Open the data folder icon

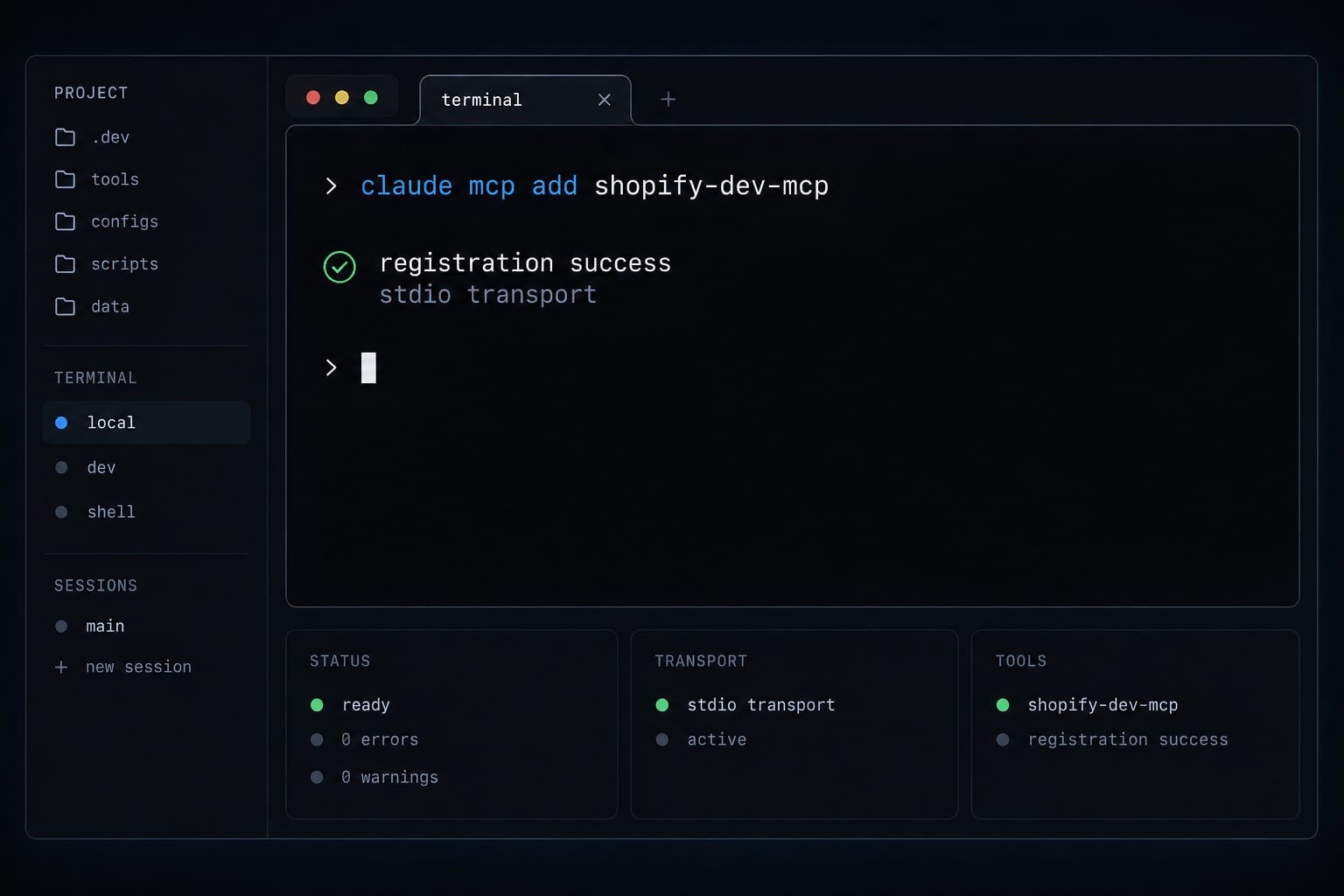(x=65, y=306)
